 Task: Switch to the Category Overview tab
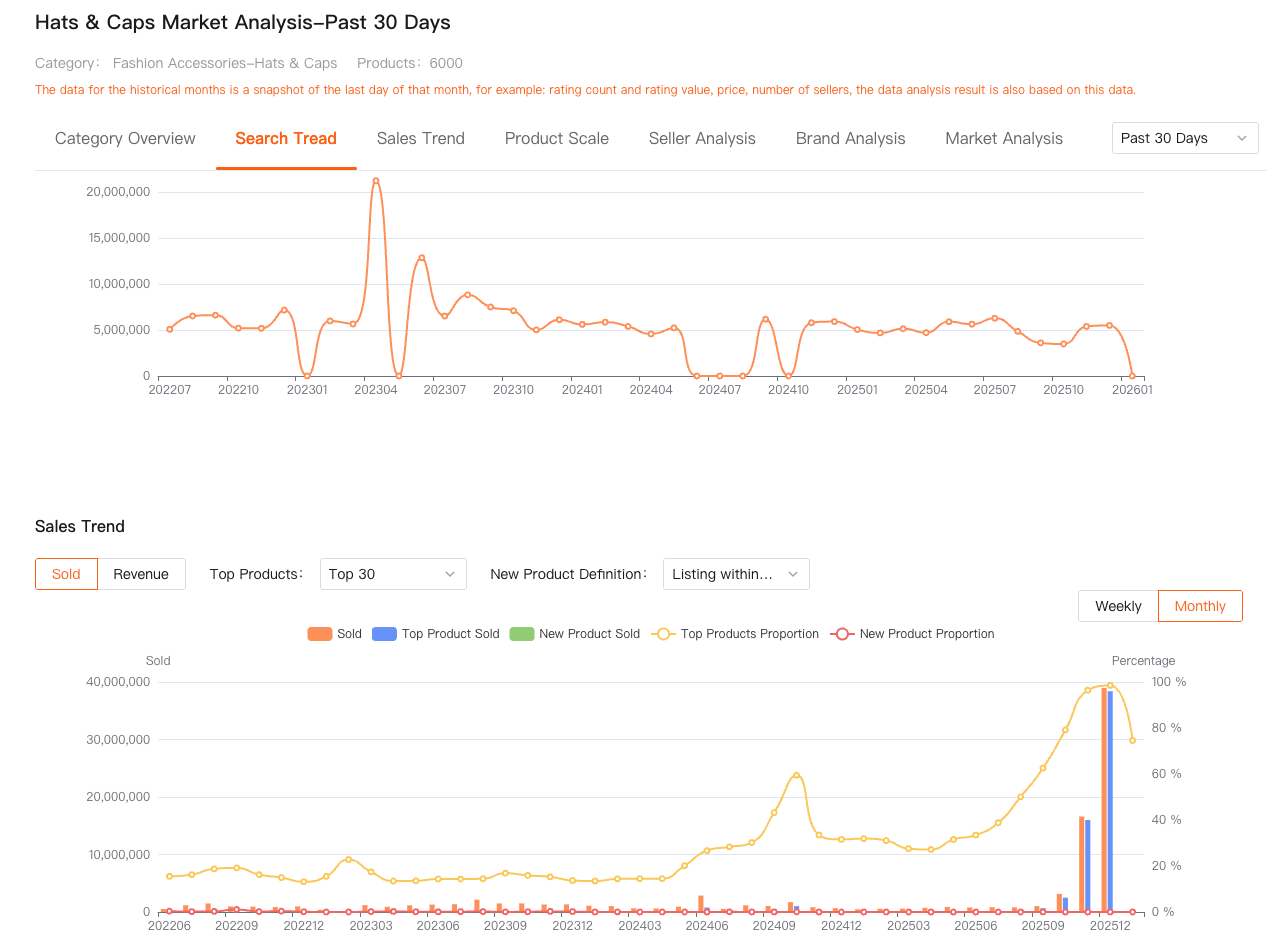tap(125, 139)
